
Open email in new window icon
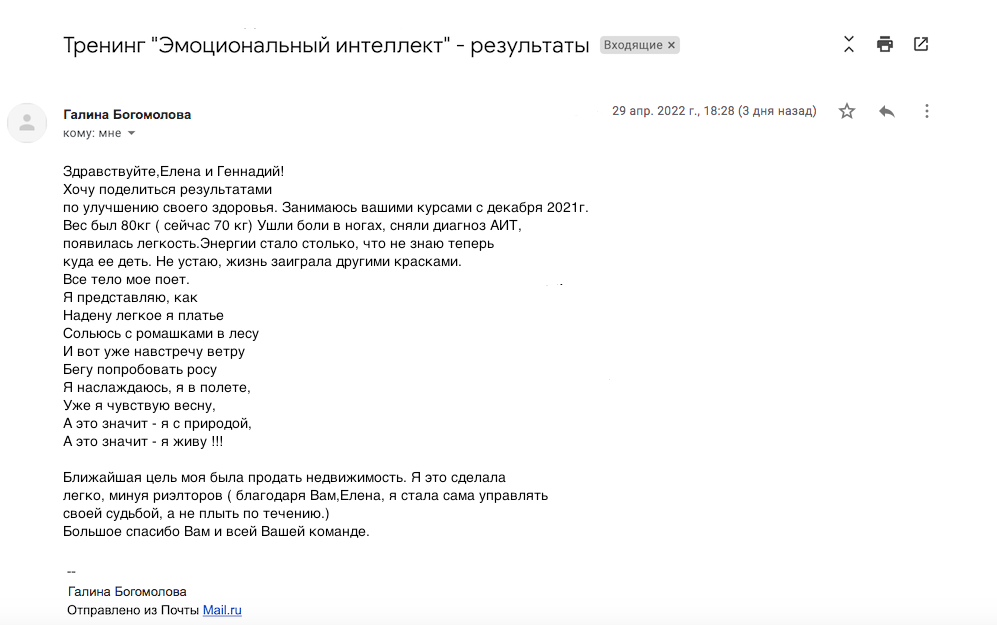coord(921,45)
